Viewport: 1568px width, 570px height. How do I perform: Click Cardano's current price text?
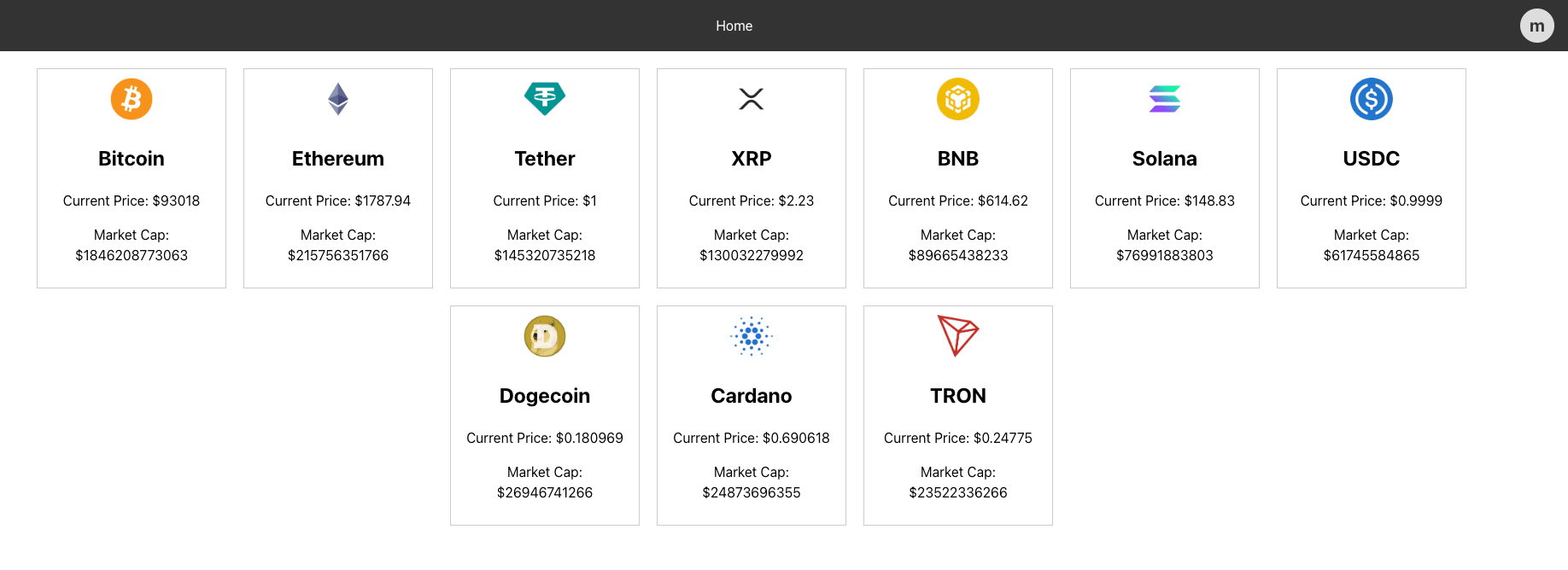pyautogui.click(x=752, y=438)
